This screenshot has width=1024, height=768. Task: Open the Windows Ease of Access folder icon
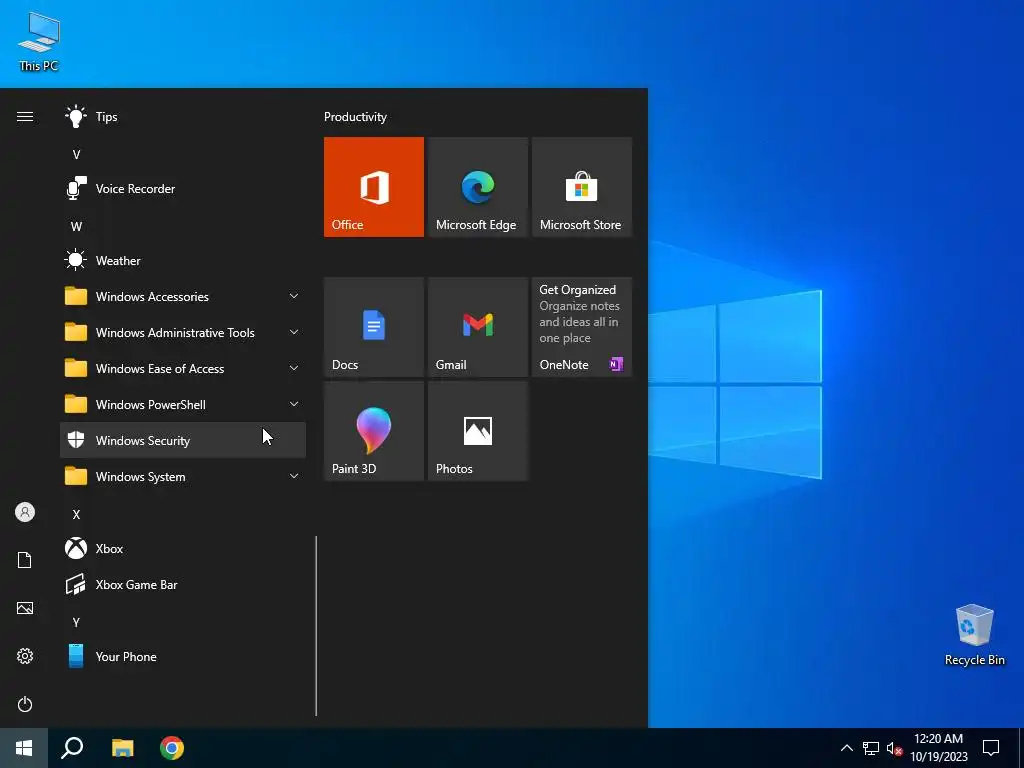(x=76, y=368)
